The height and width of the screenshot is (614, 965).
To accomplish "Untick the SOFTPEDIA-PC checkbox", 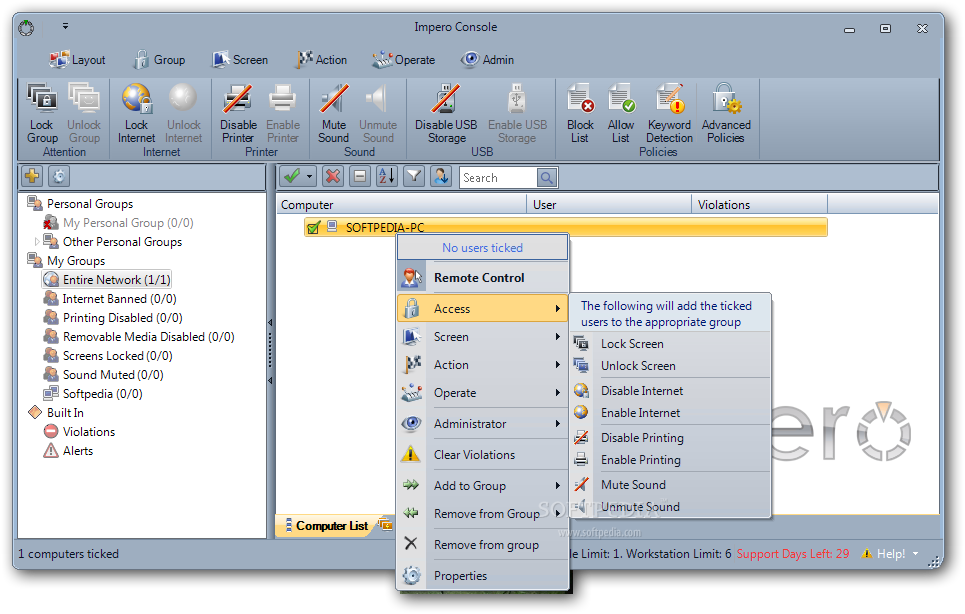I will [x=313, y=228].
